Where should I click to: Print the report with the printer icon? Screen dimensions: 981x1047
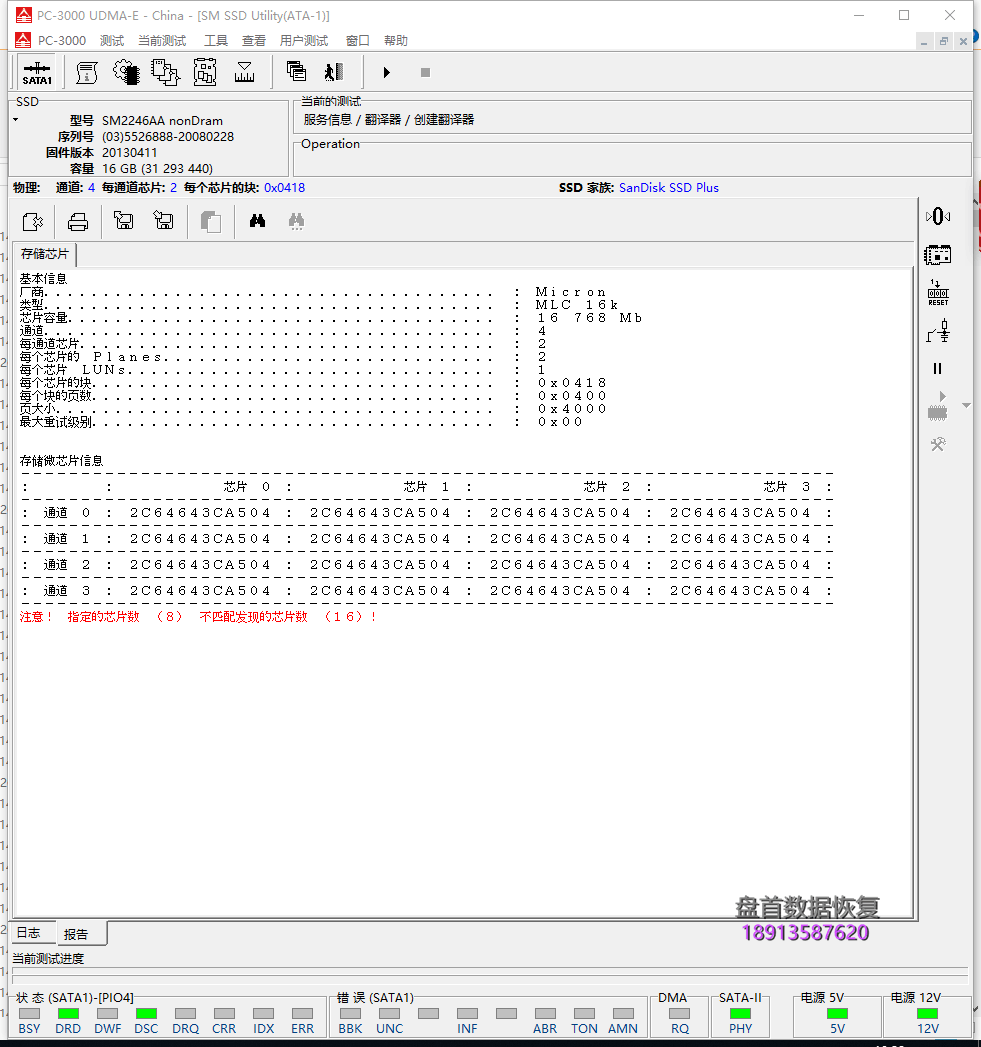tap(78, 222)
